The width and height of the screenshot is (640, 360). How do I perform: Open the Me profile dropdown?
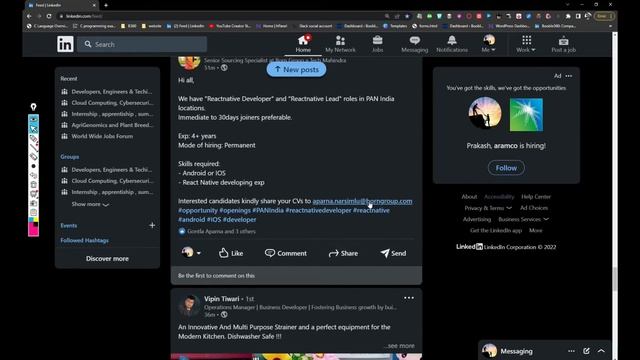pyautogui.click(x=489, y=44)
